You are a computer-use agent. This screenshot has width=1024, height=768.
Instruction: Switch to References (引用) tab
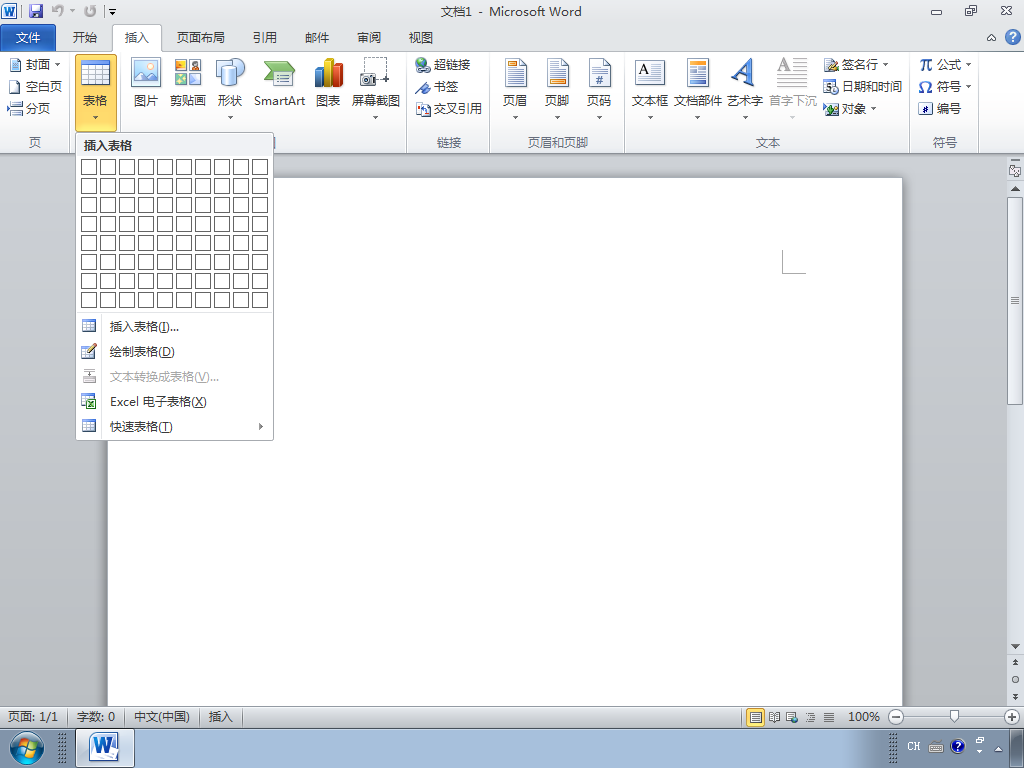click(x=264, y=38)
